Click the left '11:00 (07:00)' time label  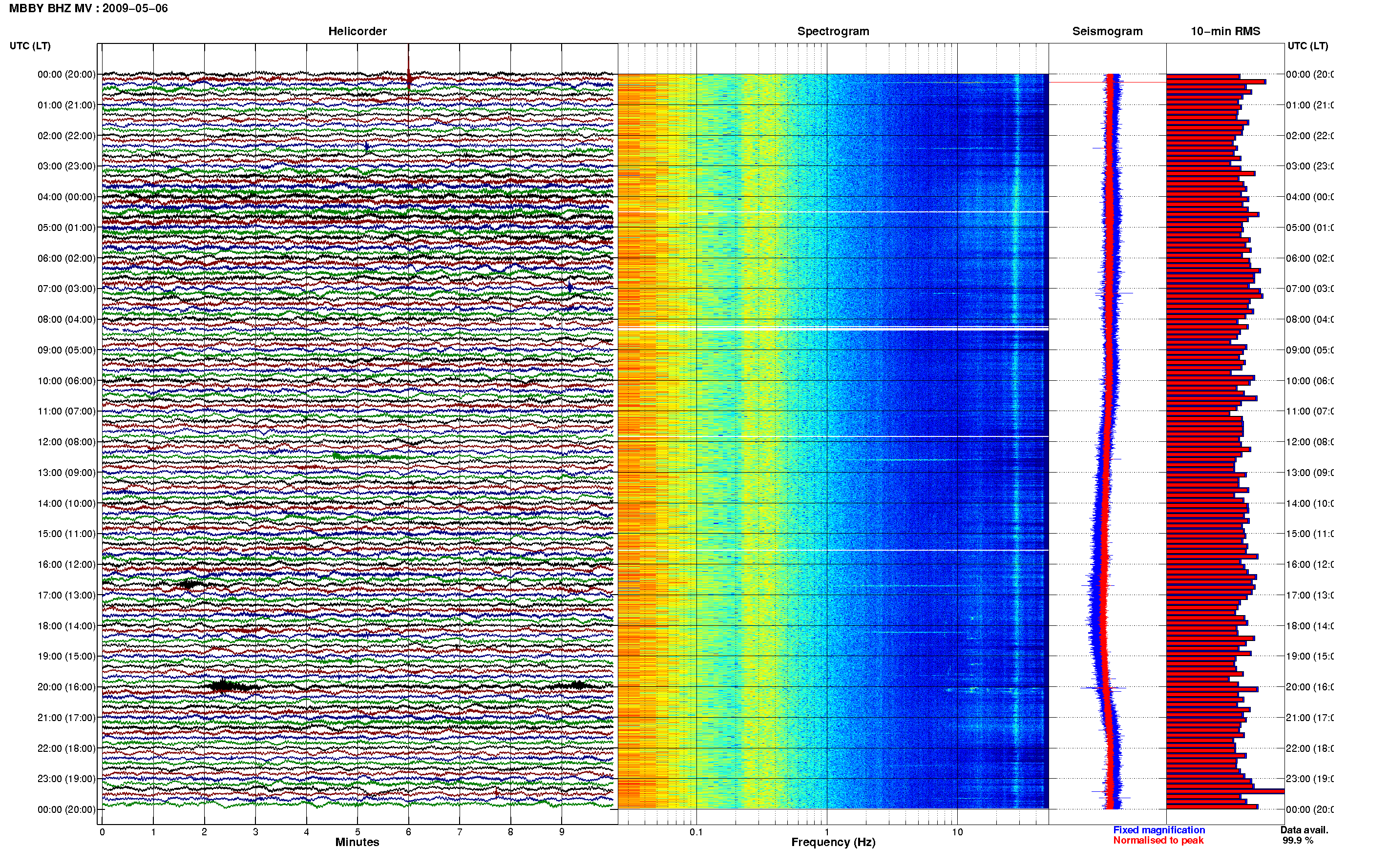pyautogui.click(x=66, y=412)
